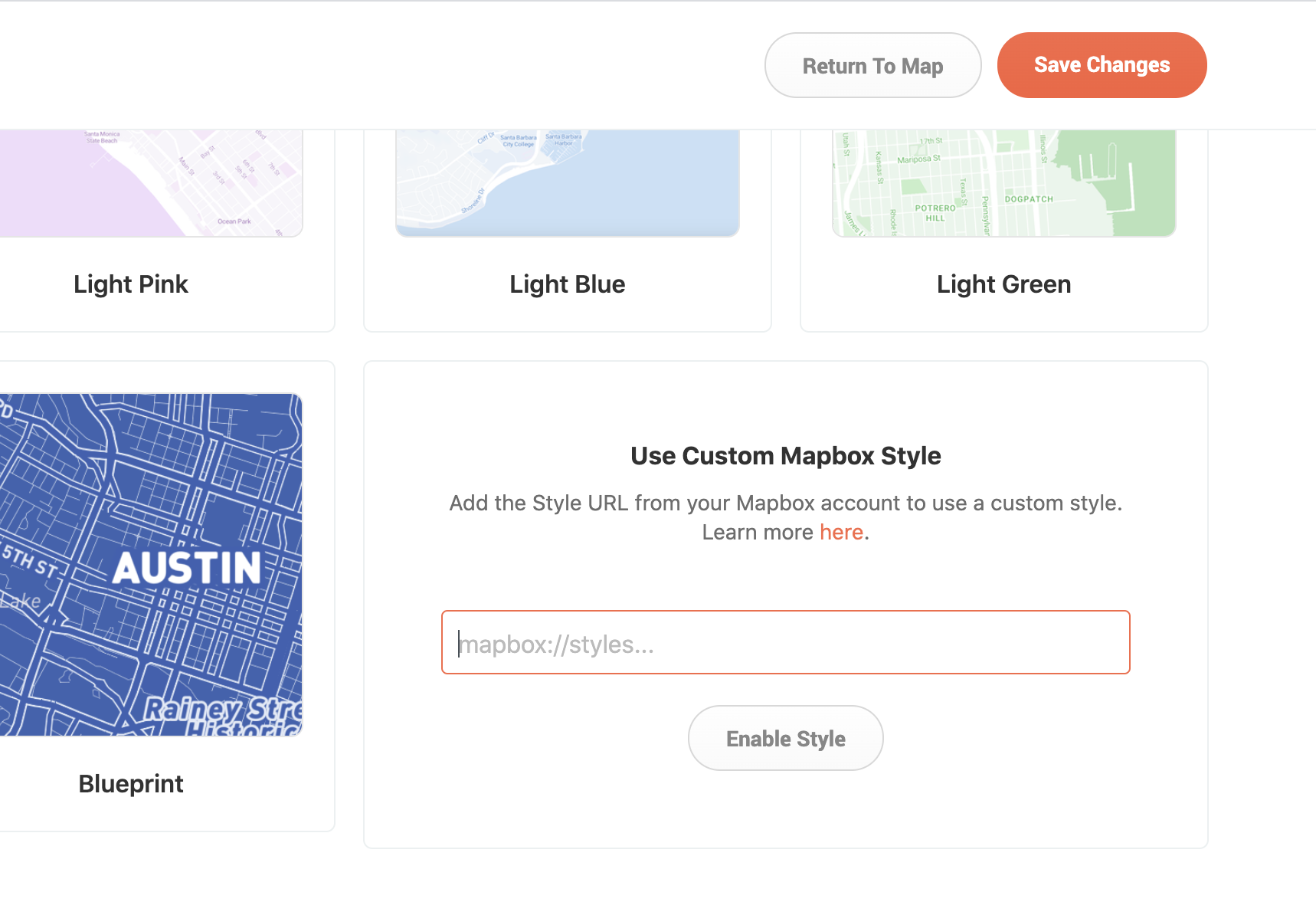This screenshot has height=915, width=1316.
Task: Click POTRERO HILL in the Light Green preview
Action: (935, 213)
